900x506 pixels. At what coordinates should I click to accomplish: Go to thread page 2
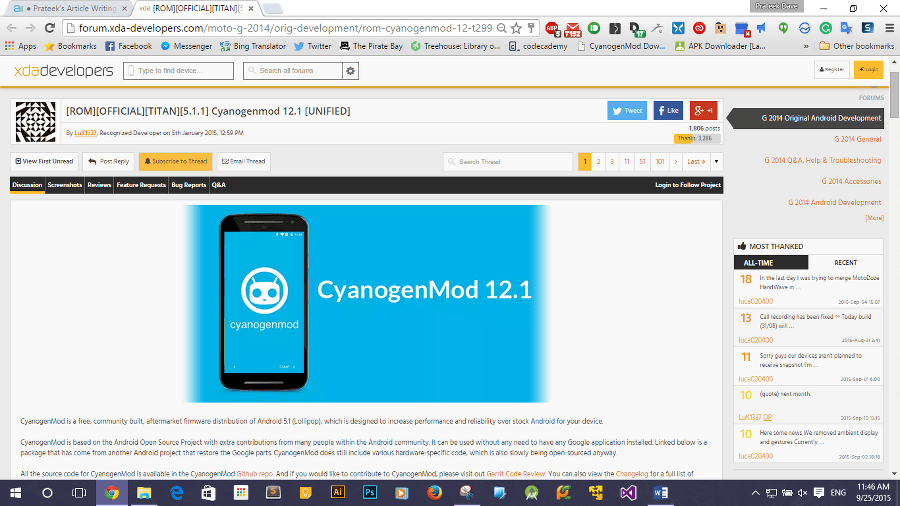coord(598,162)
